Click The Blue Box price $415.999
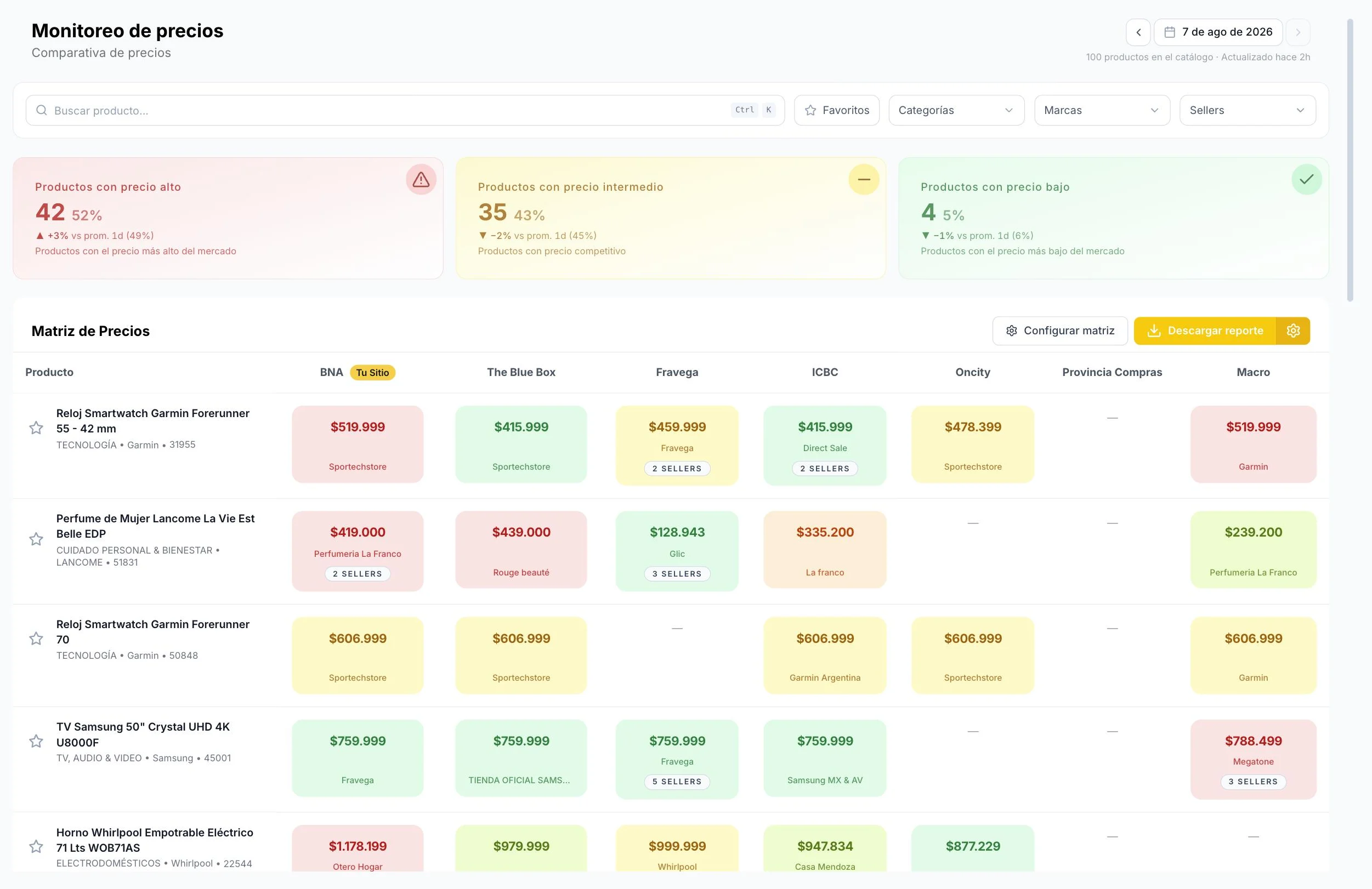The width and height of the screenshot is (1372, 889). click(521, 444)
